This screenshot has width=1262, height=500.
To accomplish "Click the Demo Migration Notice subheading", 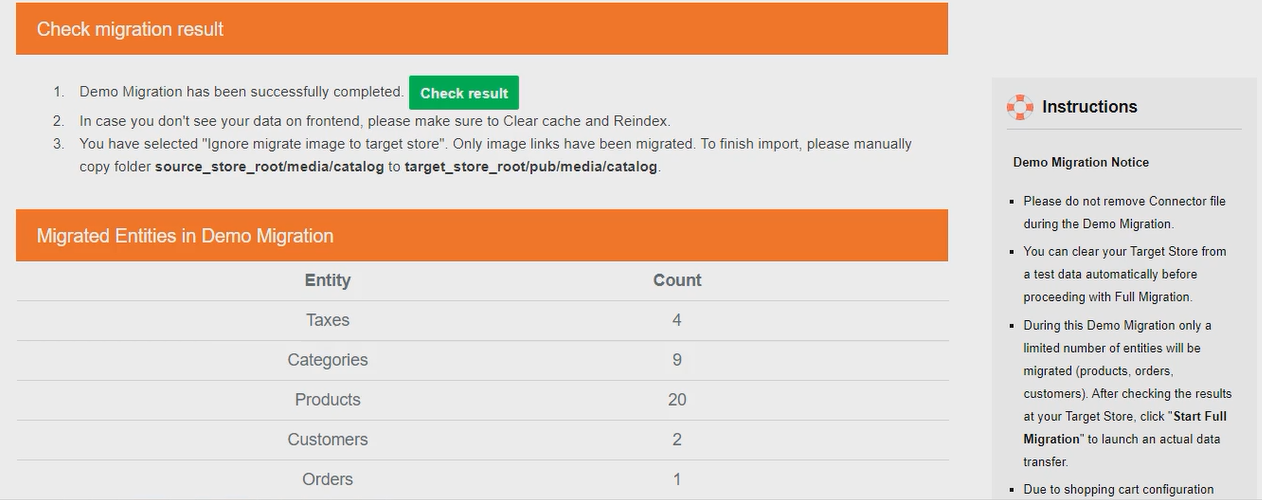I will [x=1081, y=162].
